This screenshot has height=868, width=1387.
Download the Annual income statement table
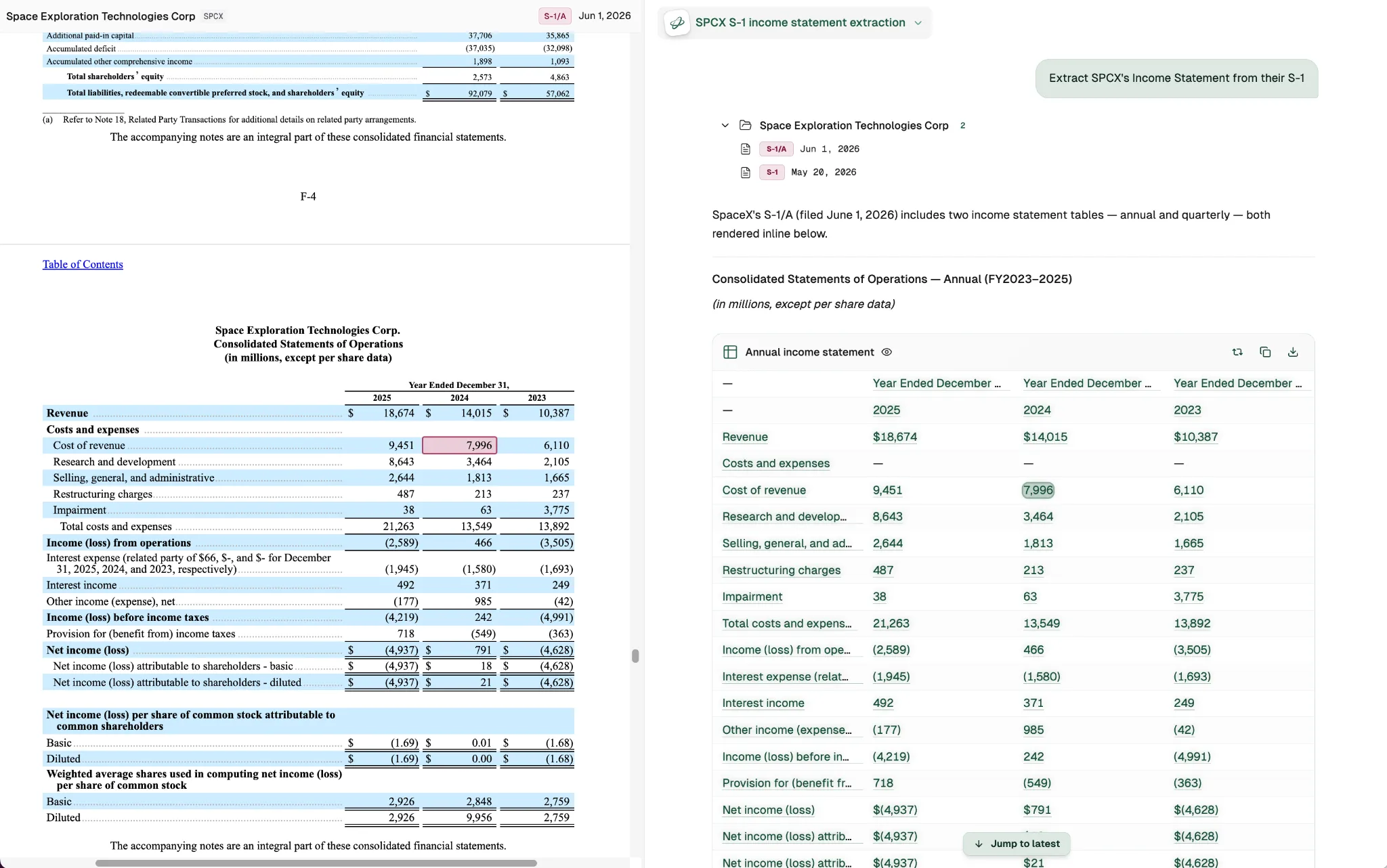point(1293,352)
